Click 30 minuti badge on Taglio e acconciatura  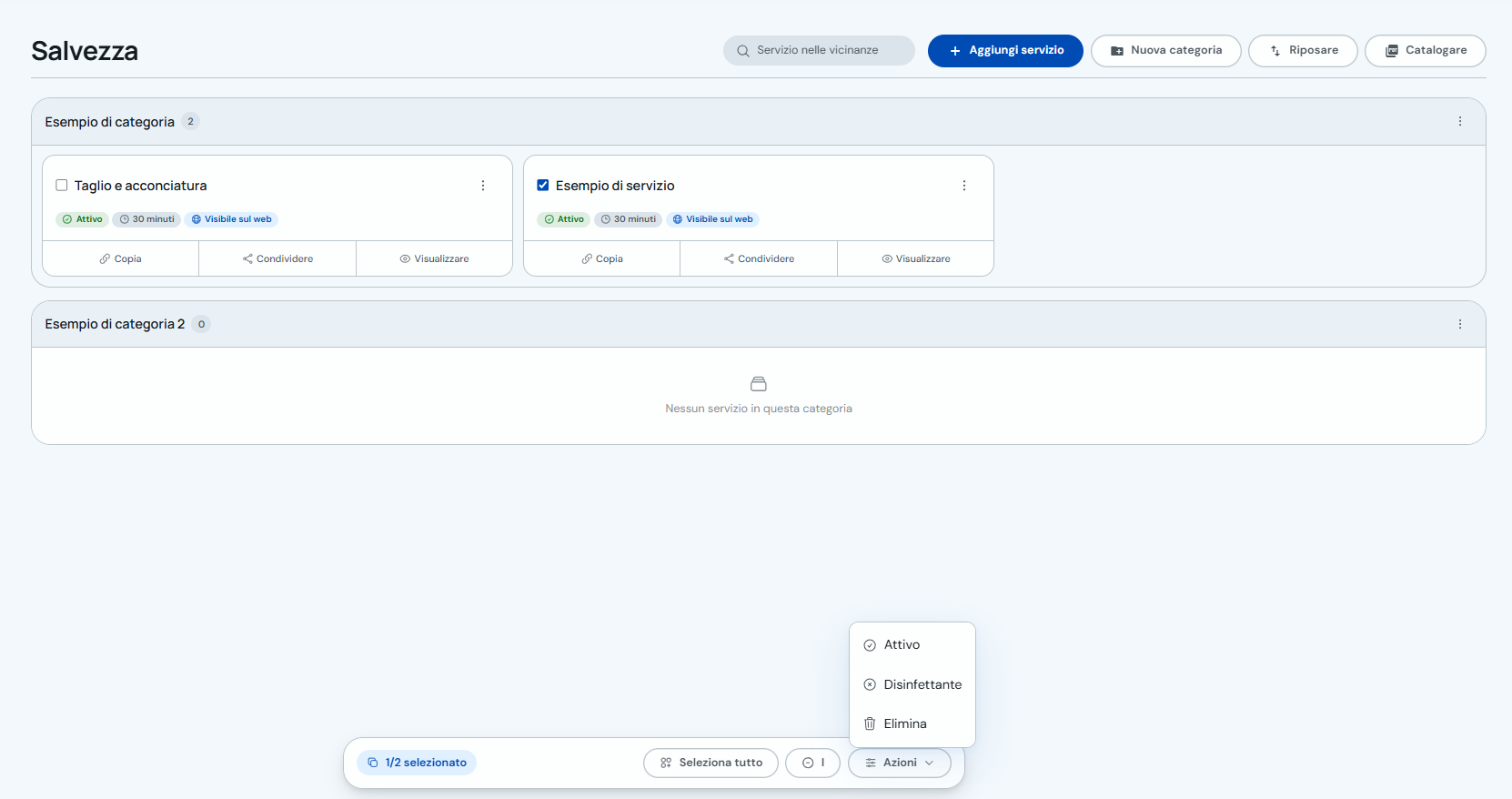tap(146, 219)
